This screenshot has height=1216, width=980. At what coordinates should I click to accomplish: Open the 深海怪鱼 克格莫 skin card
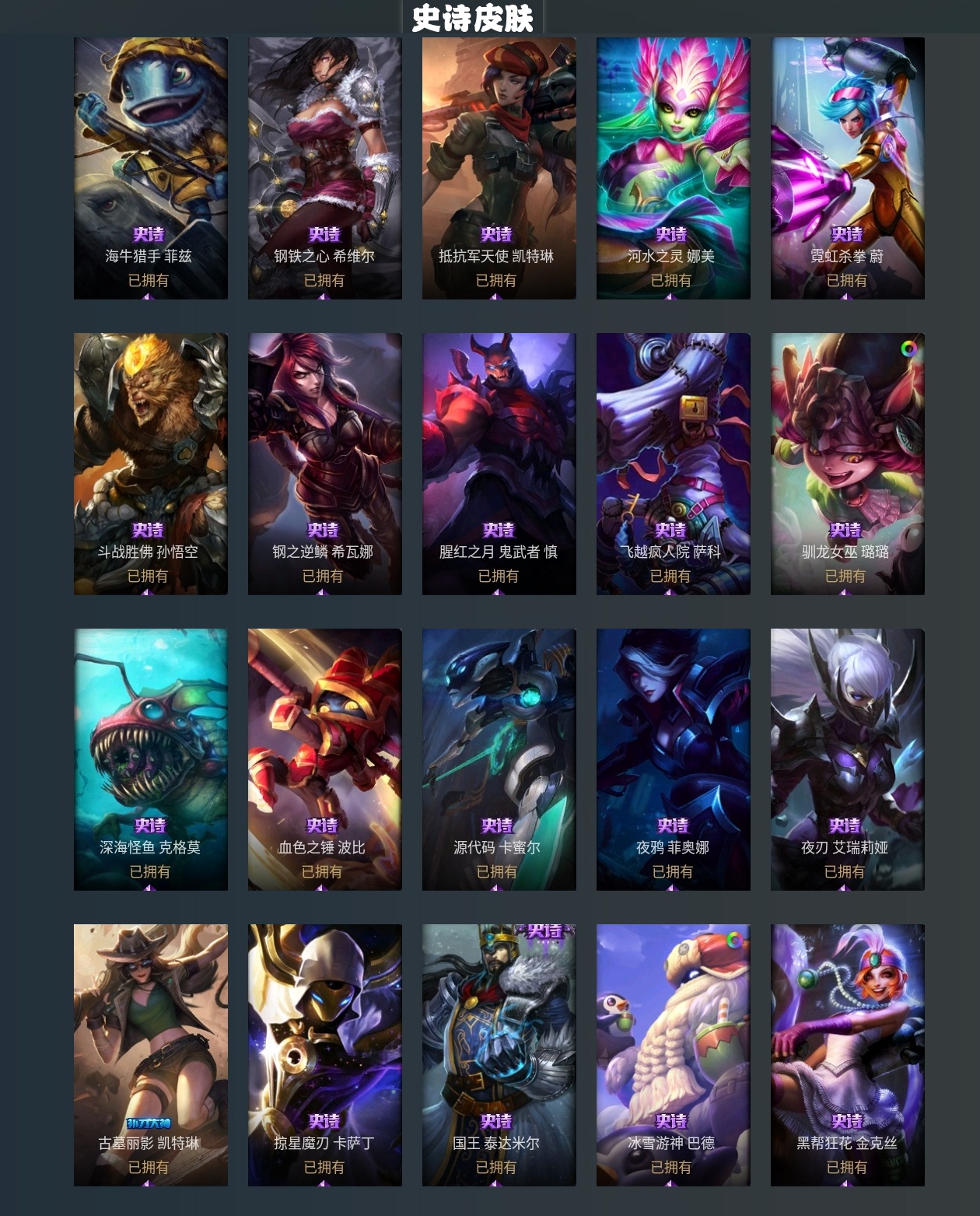[x=151, y=759]
